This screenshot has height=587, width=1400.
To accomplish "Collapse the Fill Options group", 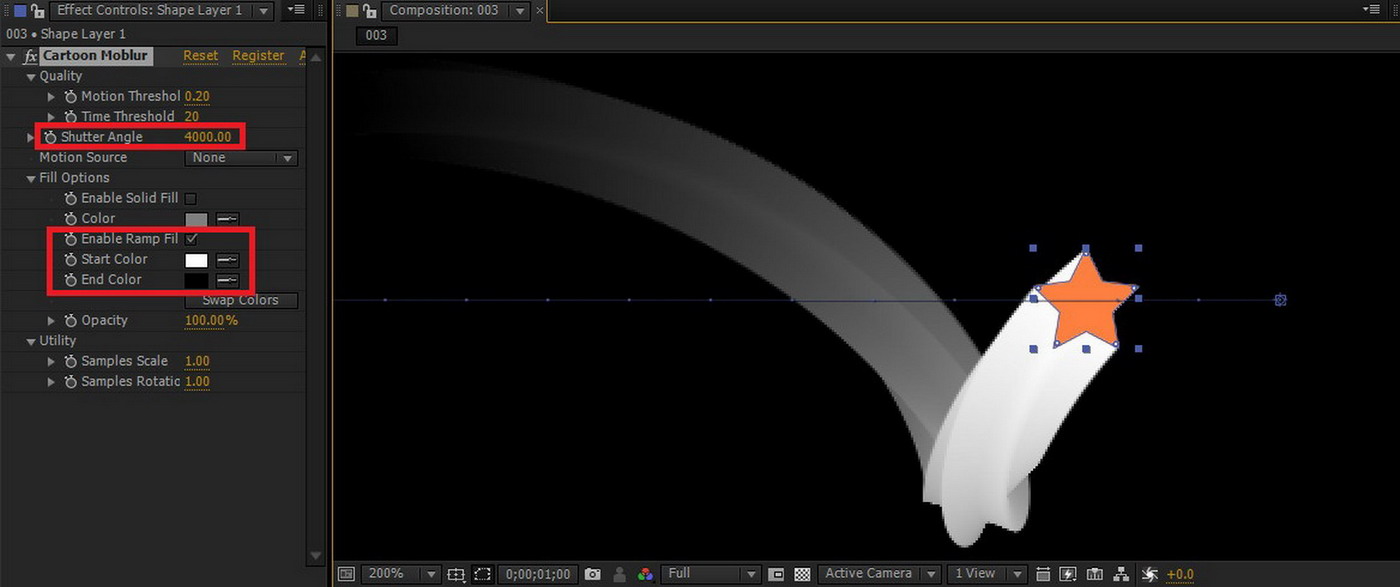I will pos(31,178).
